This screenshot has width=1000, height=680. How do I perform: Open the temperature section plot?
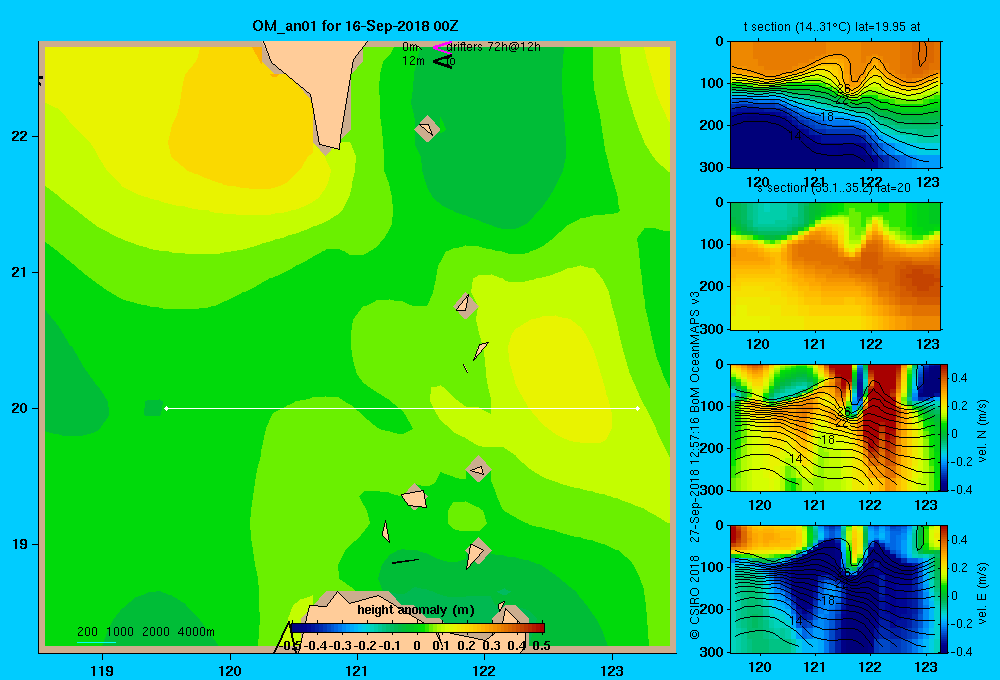point(835,105)
